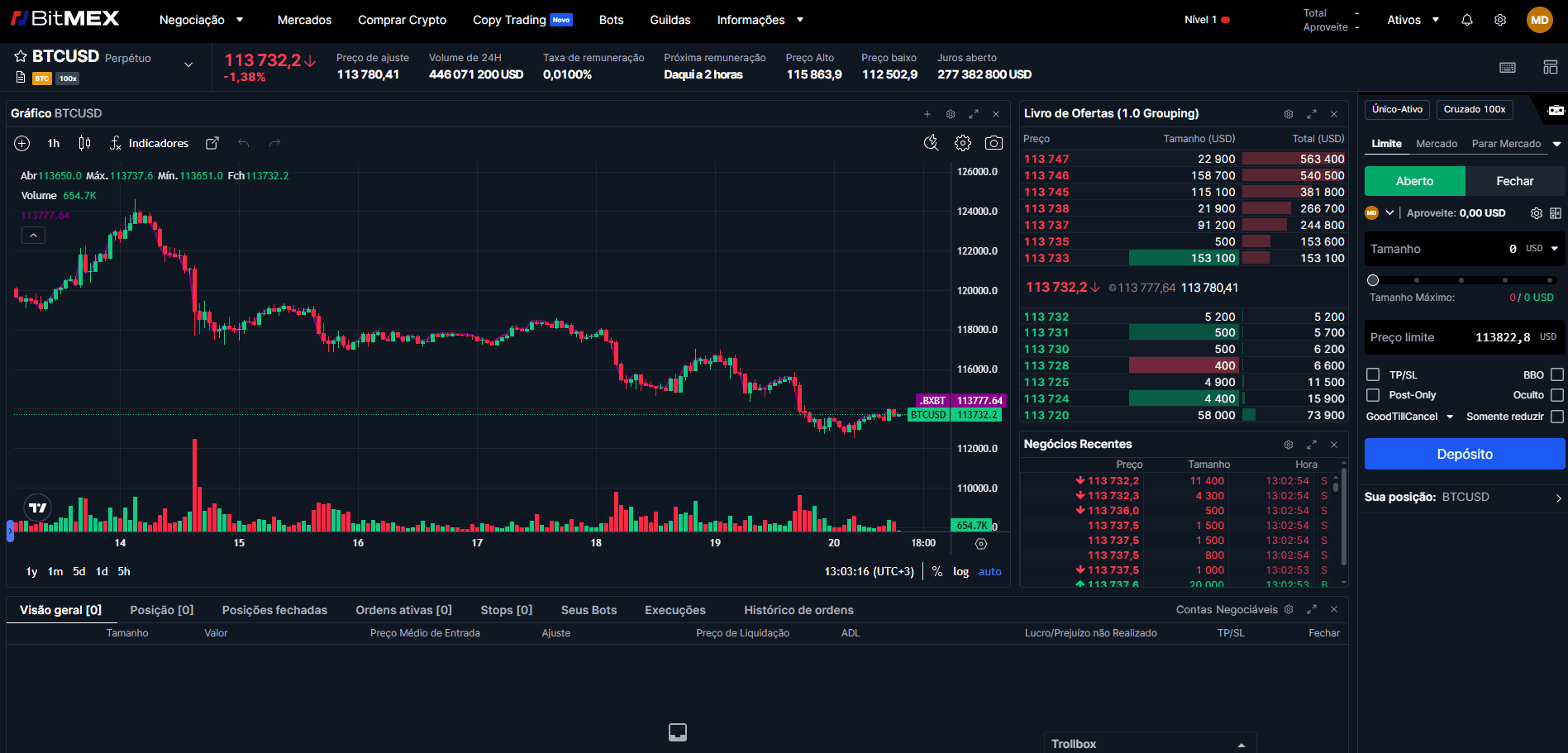Open the on-screen keyboard shortcut icon
The image size is (1568, 753).
[x=1508, y=68]
